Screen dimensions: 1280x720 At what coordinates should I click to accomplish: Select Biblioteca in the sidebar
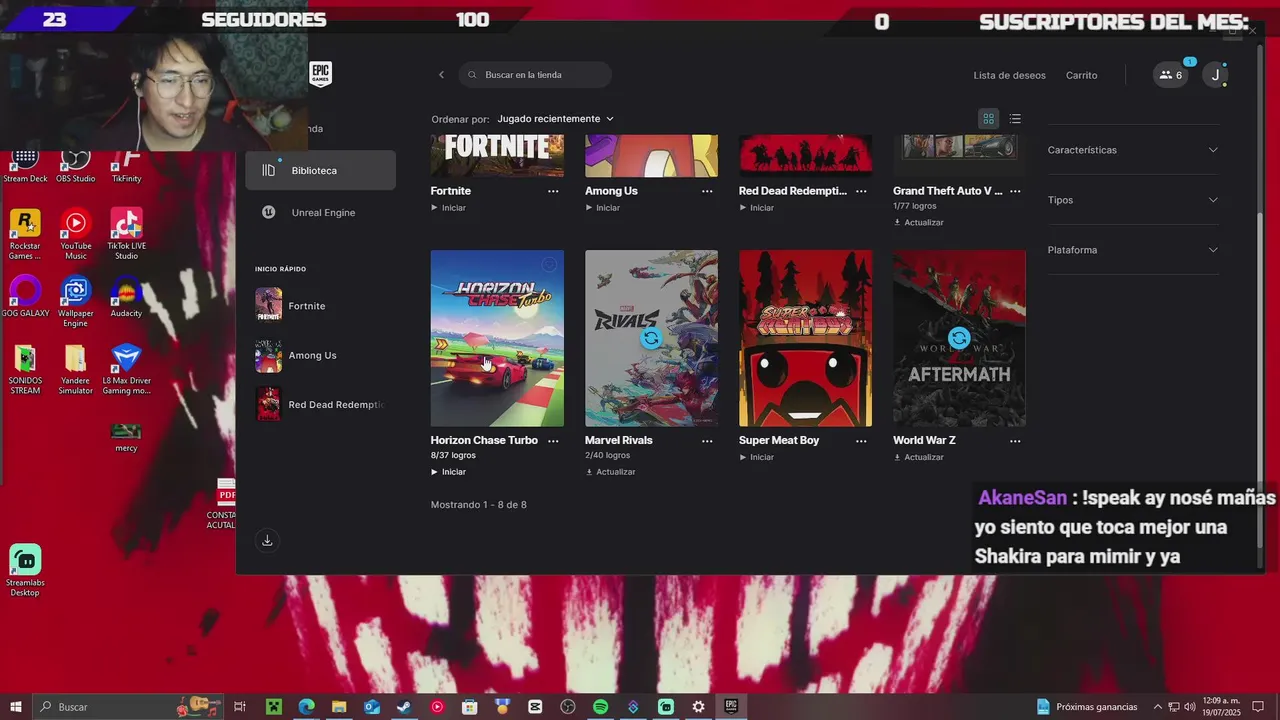pos(320,171)
